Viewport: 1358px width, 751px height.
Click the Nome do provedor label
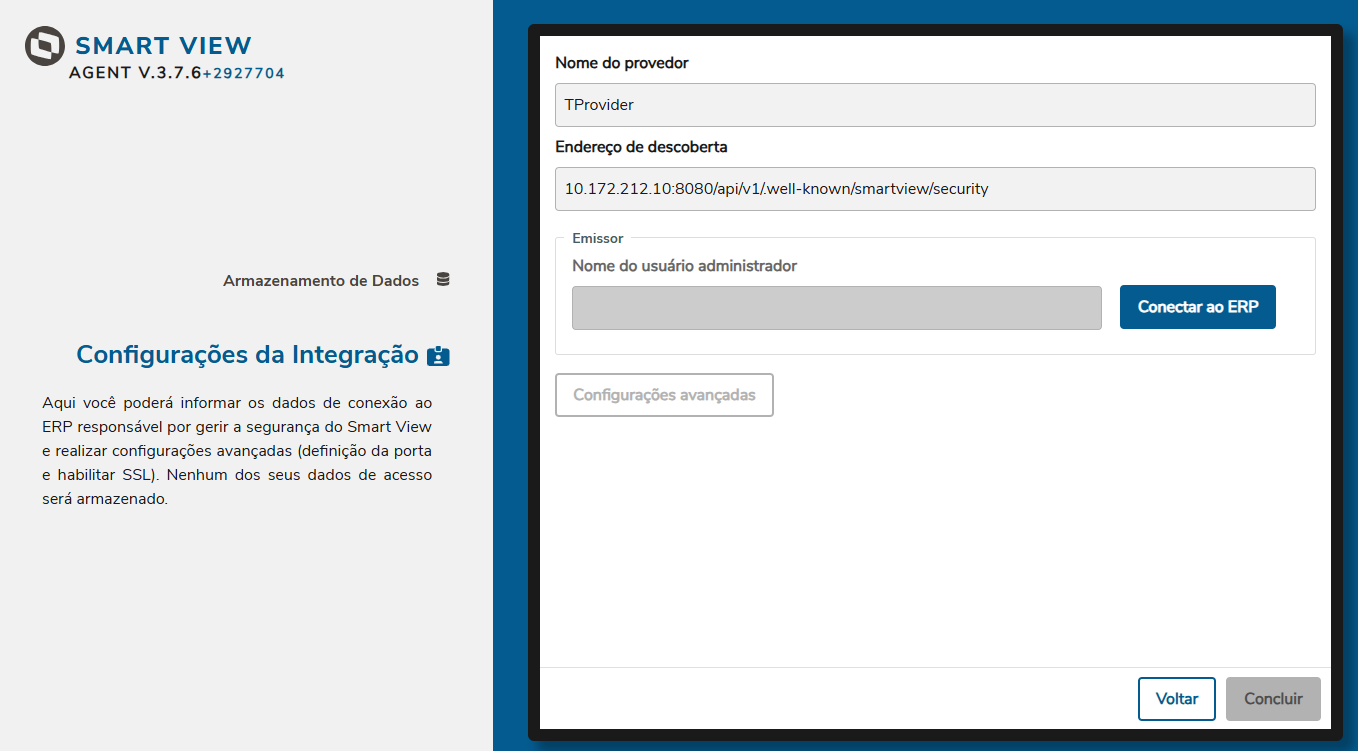pyautogui.click(x=622, y=63)
